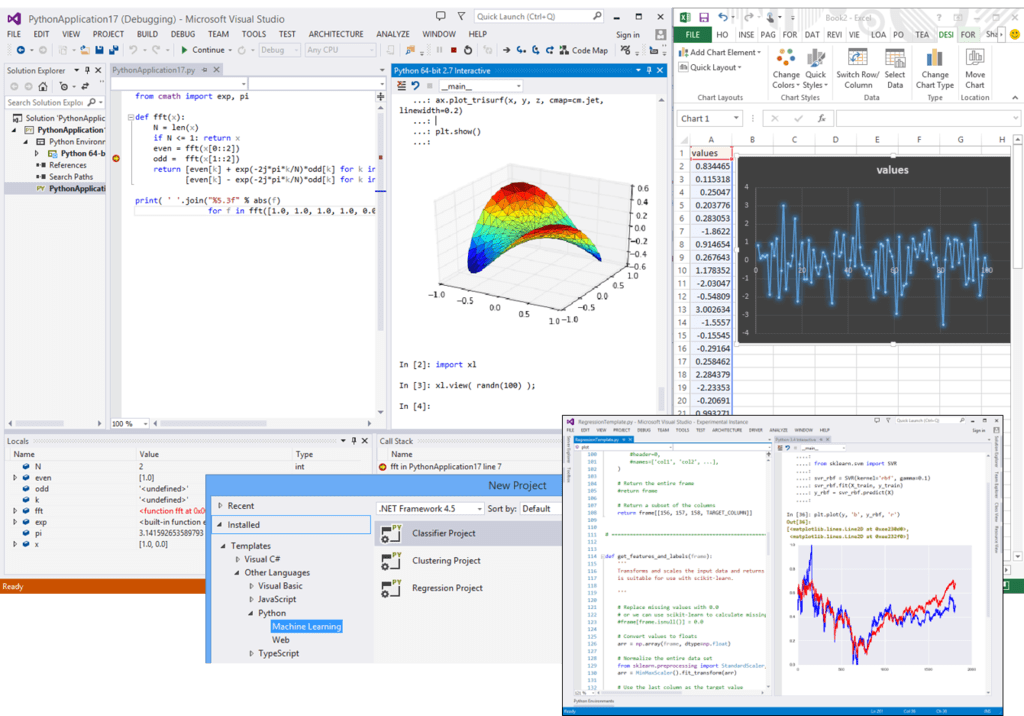Expand the Visual C# templates node
The image size is (1024, 716).
pos(236,560)
